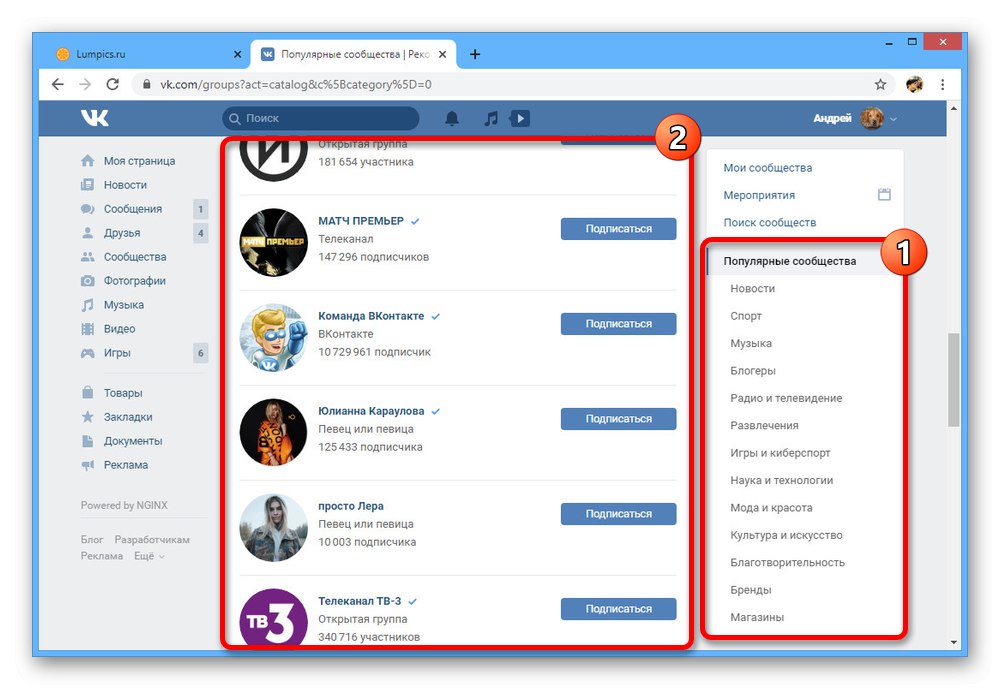Click the browser address bar URL
This screenshot has height=689, width=1000.
click(295, 84)
